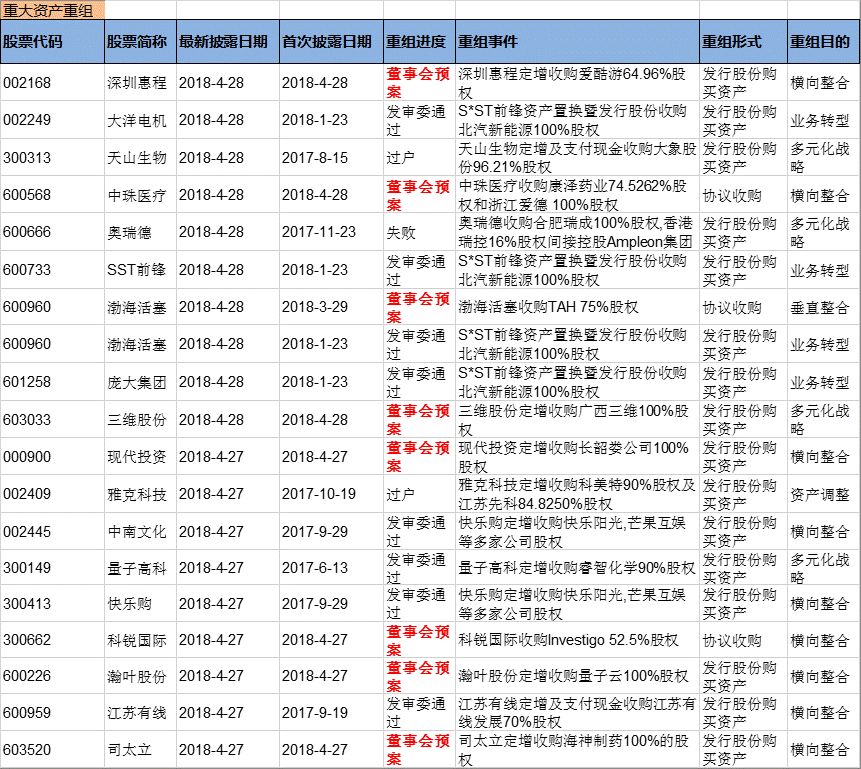Click the stock name 奥瑞德
The image size is (861, 769).
pyautogui.click(x=129, y=232)
